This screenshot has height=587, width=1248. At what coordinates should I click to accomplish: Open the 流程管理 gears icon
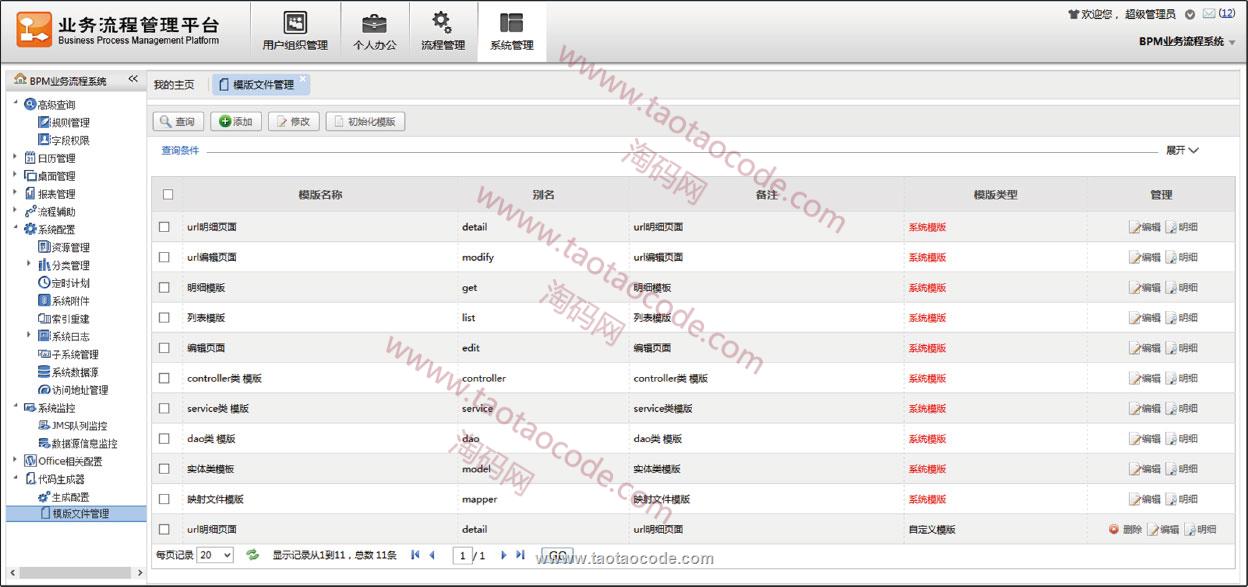click(x=442, y=23)
